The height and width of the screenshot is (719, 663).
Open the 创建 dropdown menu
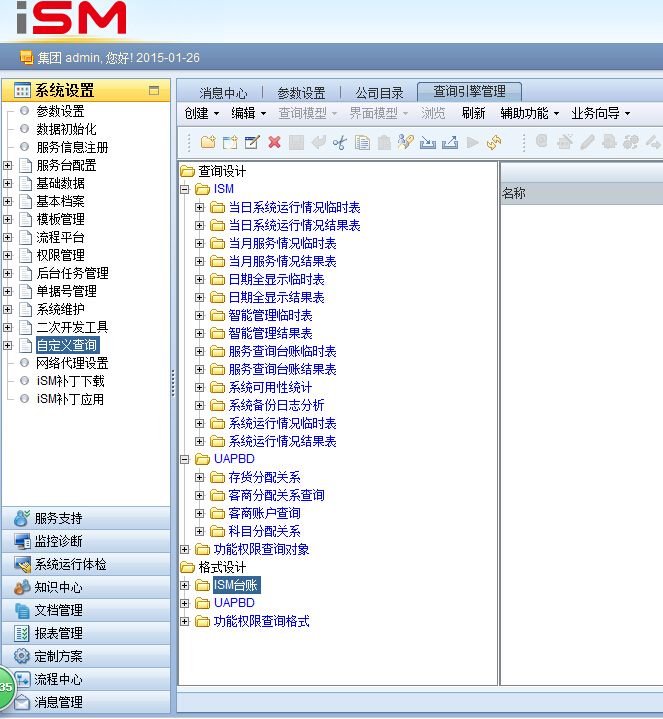(x=201, y=113)
